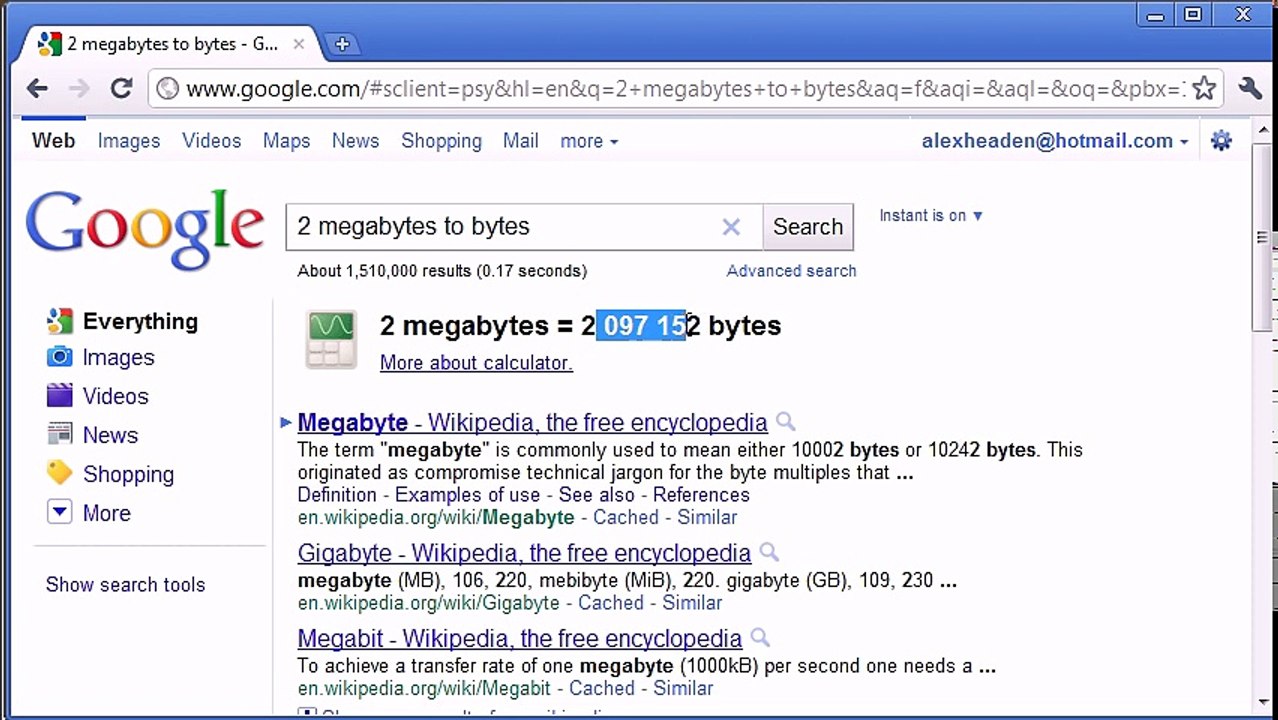Open Images in the top navigation
The width and height of the screenshot is (1278, 720).
click(x=129, y=141)
